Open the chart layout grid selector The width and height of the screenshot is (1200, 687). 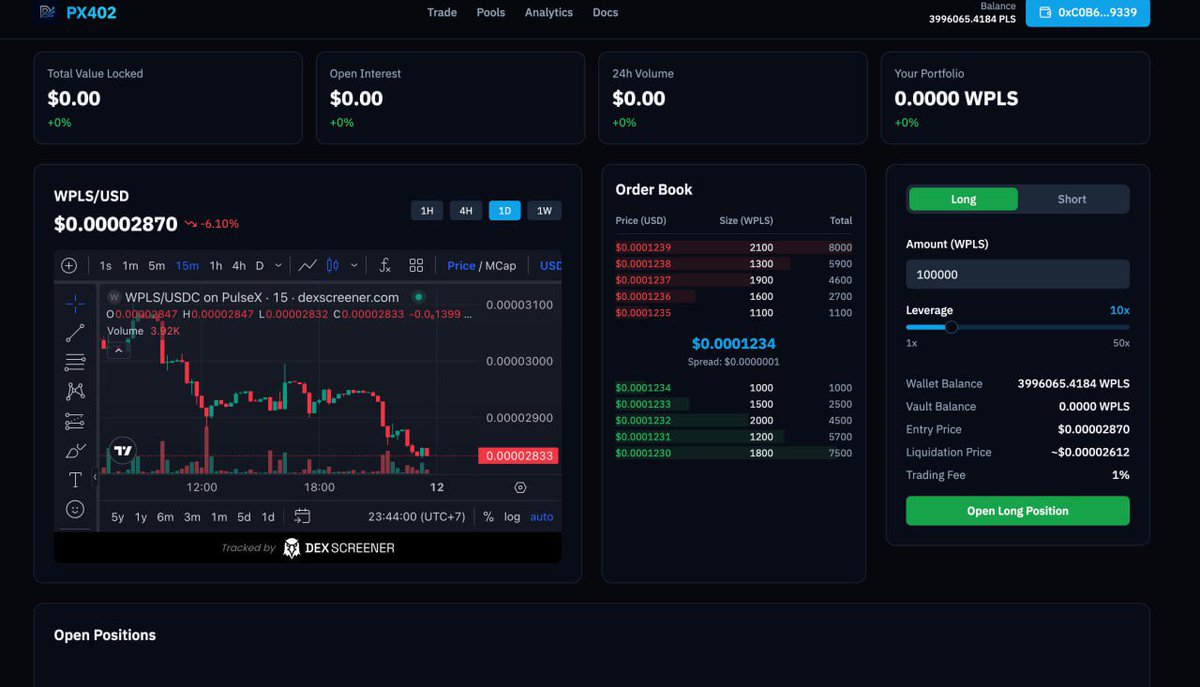click(416, 265)
